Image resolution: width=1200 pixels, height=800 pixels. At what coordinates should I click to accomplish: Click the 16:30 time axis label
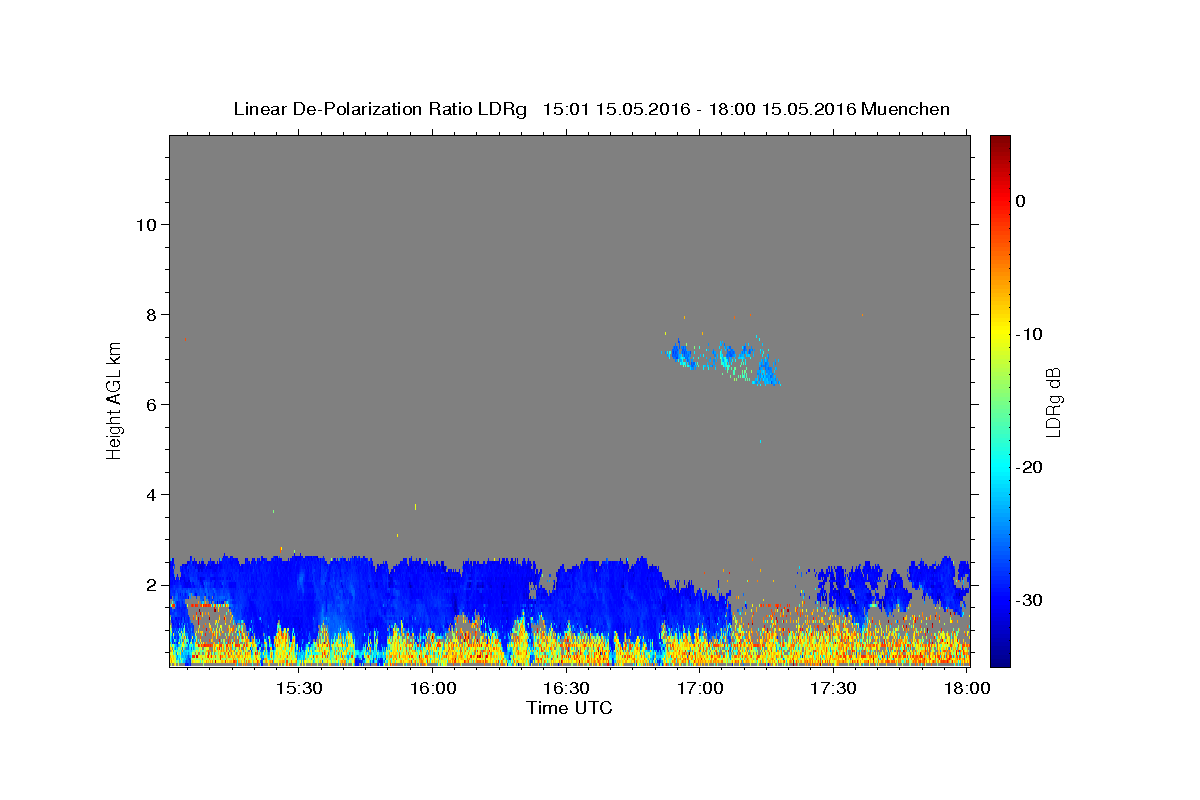pyautogui.click(x=567, y=689)
